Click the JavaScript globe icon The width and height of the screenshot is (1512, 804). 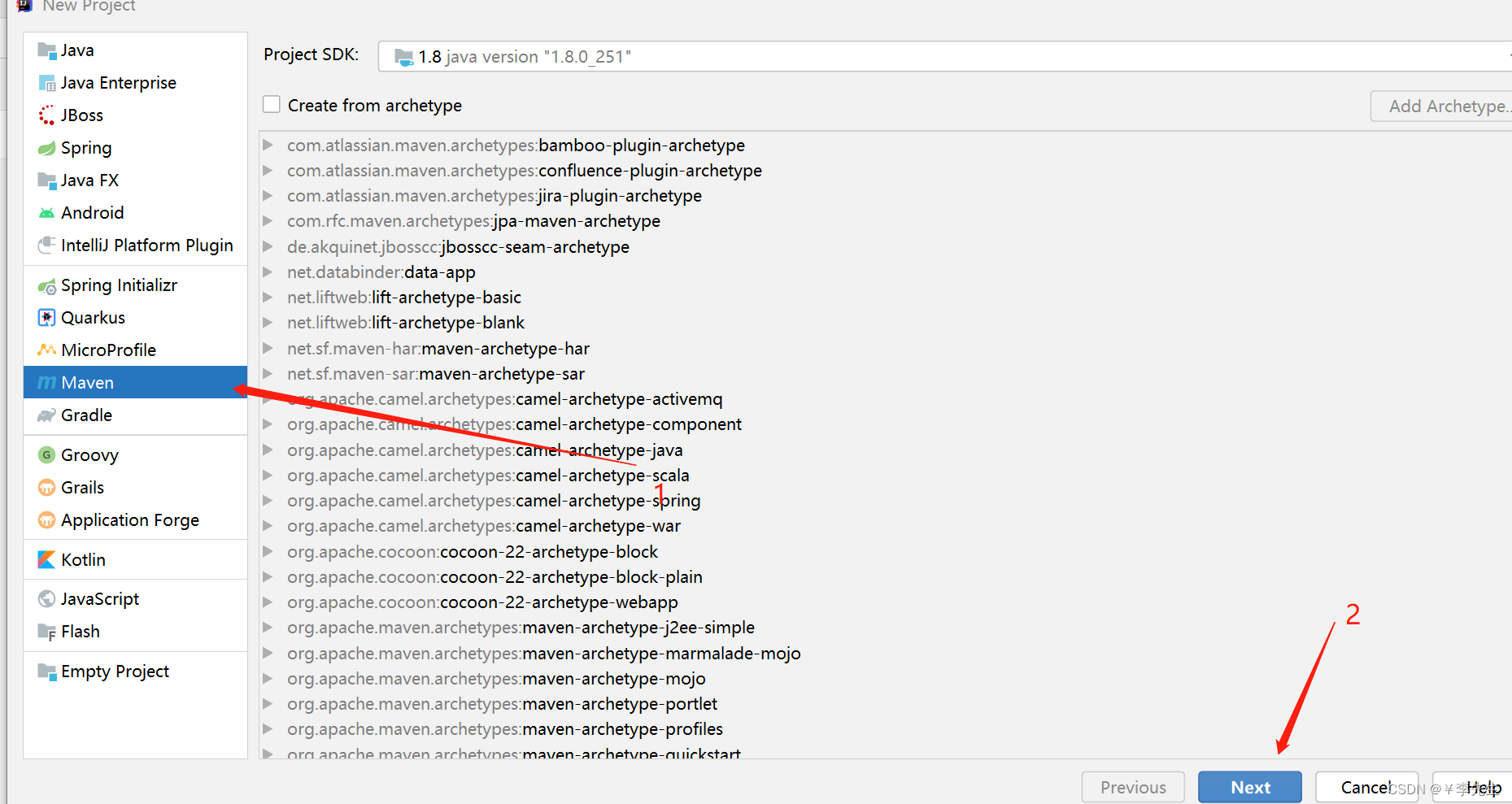47,599
